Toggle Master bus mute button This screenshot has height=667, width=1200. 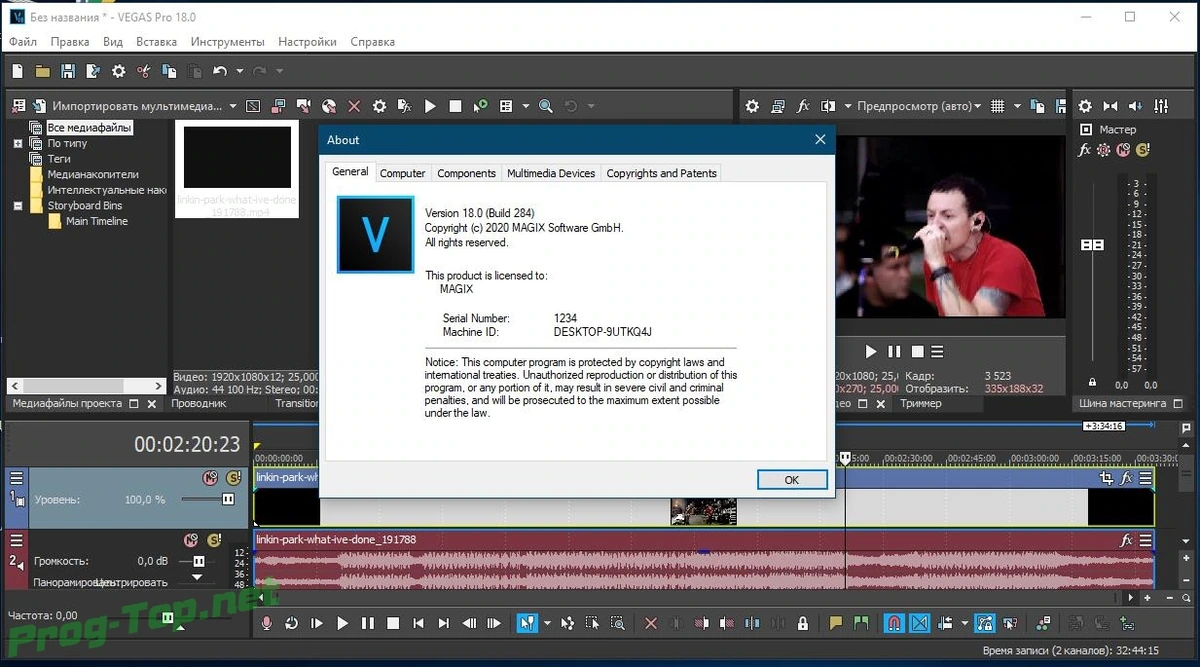pyautogui.click(x=1123, y=150)
